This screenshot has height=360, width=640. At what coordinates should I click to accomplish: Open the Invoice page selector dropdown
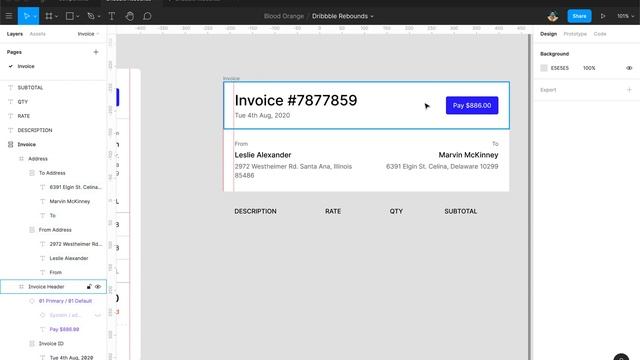tap(88, 34)
